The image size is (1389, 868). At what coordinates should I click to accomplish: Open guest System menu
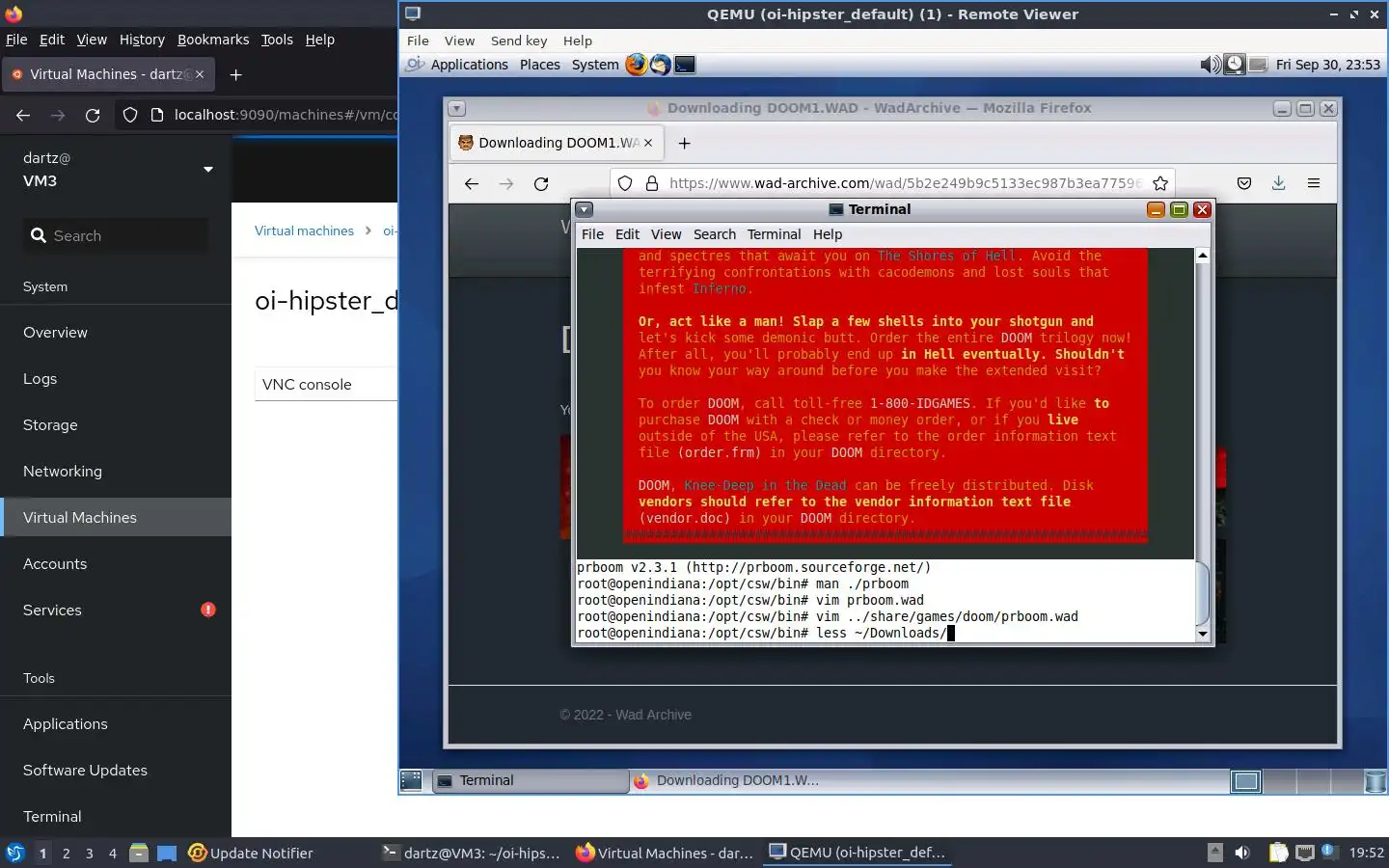click(x=595, y=65)
